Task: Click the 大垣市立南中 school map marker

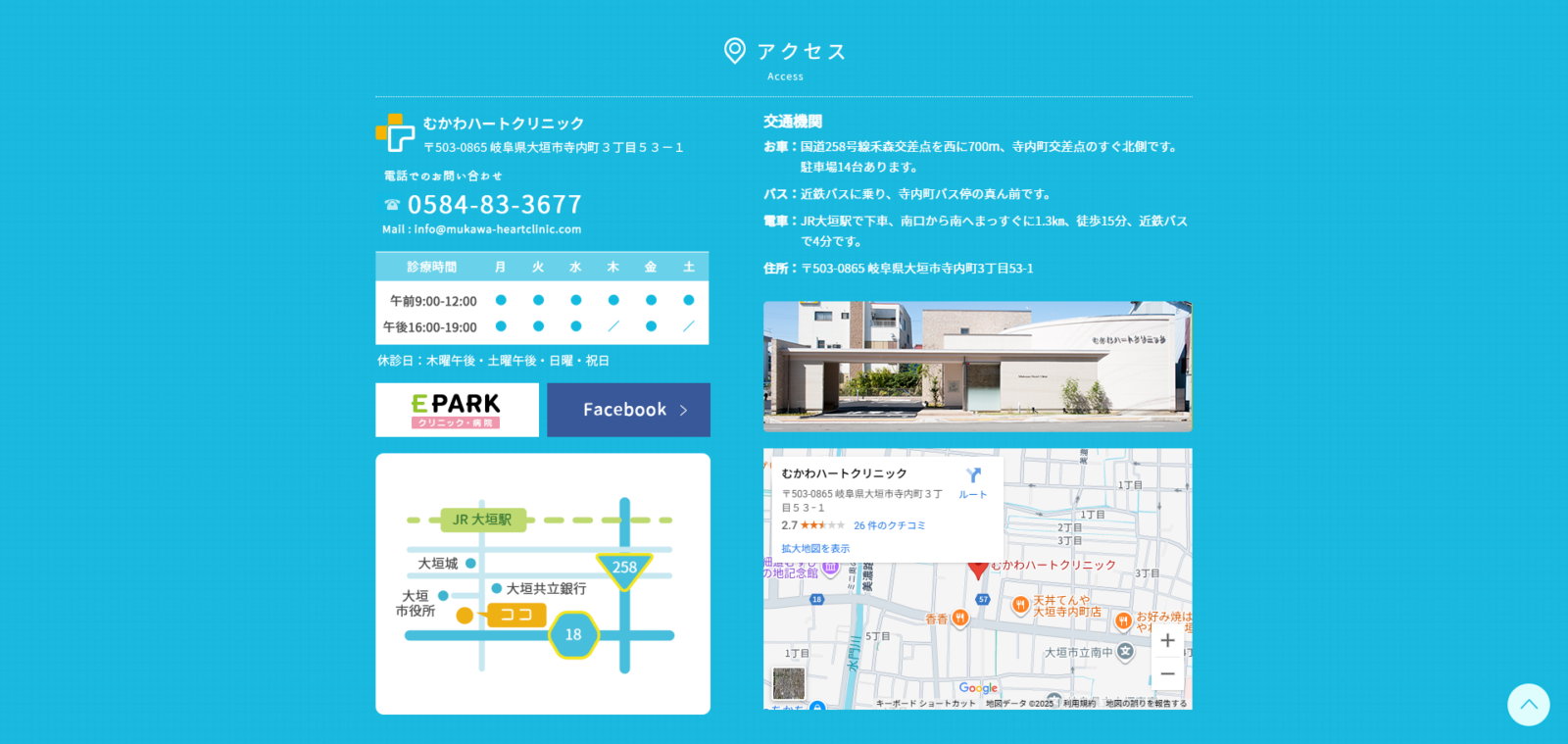Action: (1125, 652)
